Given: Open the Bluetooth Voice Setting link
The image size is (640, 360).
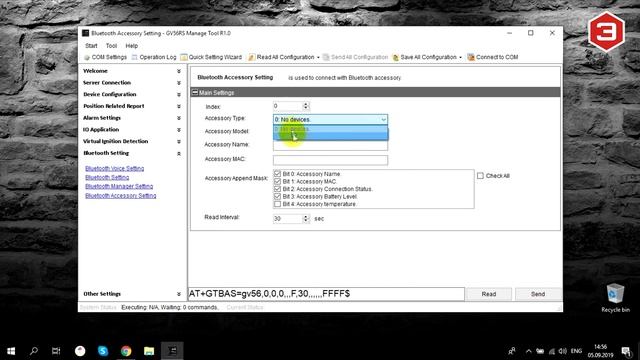Looking at the screenshot, I should click(115, 169).
